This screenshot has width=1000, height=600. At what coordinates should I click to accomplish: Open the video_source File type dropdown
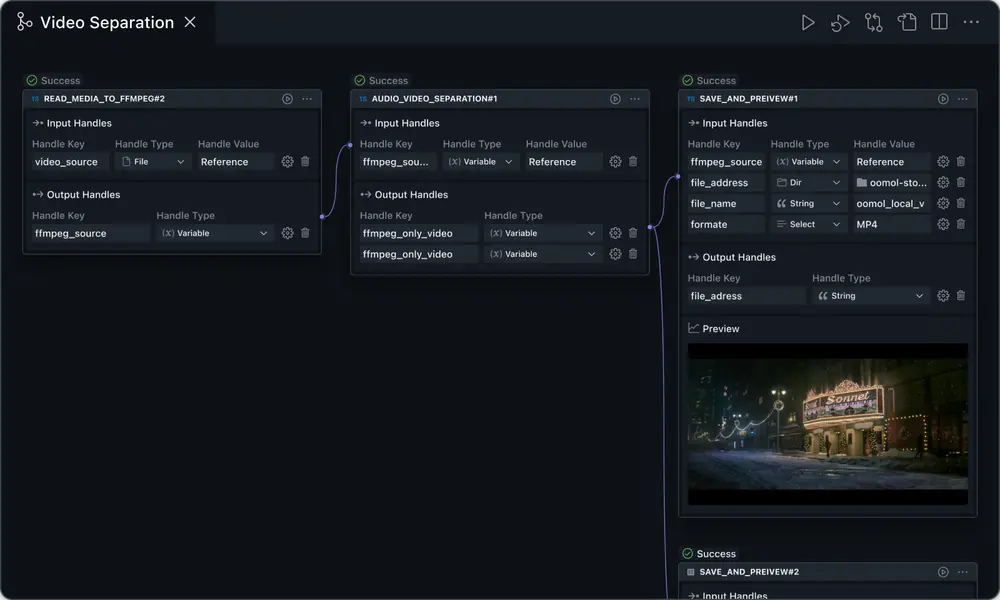[x=153, y=162]
